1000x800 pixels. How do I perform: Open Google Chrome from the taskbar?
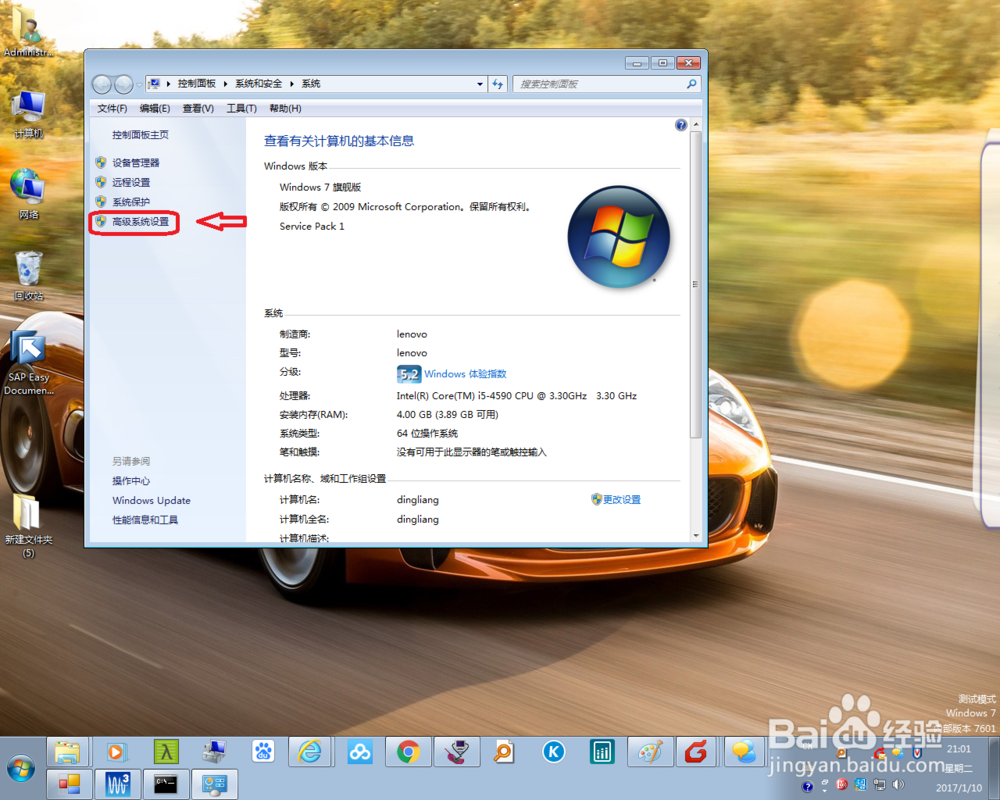point(408,752)
